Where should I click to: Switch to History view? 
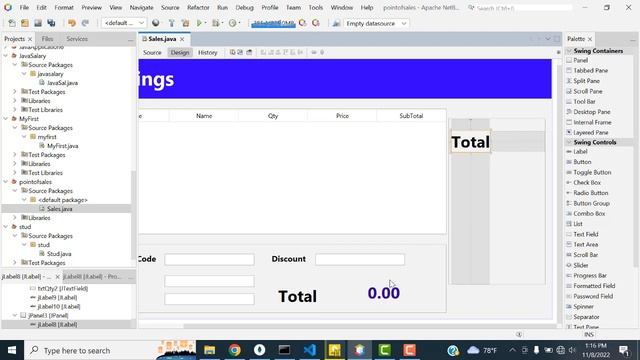point(207,52)
